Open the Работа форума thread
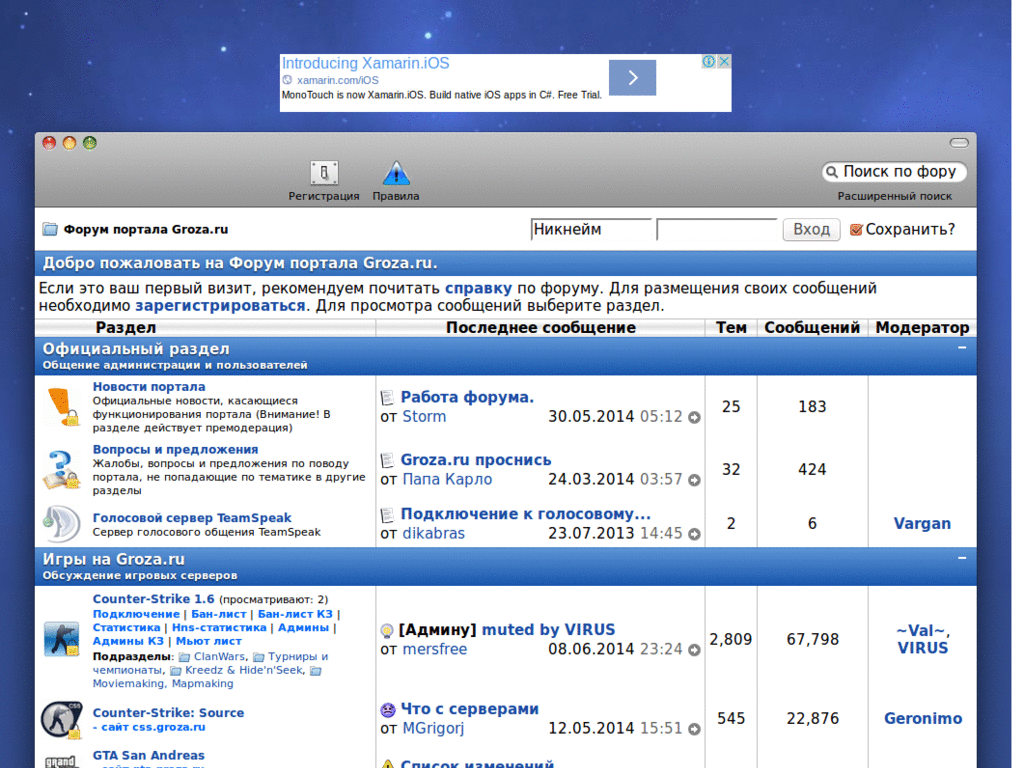 point(467,397)
